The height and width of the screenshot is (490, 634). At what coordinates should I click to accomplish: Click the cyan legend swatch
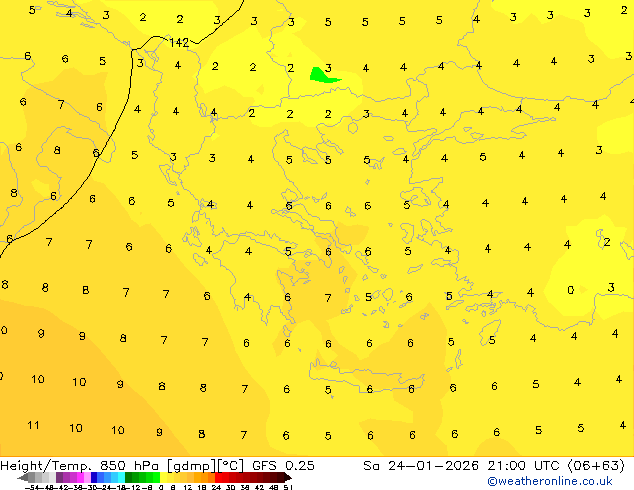click(x=121, y=477)
